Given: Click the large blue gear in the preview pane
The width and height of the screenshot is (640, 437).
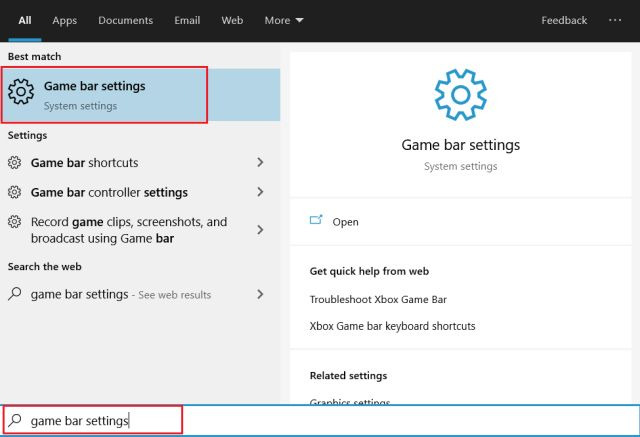Looking at the screenshot, I should click(460, 95).
